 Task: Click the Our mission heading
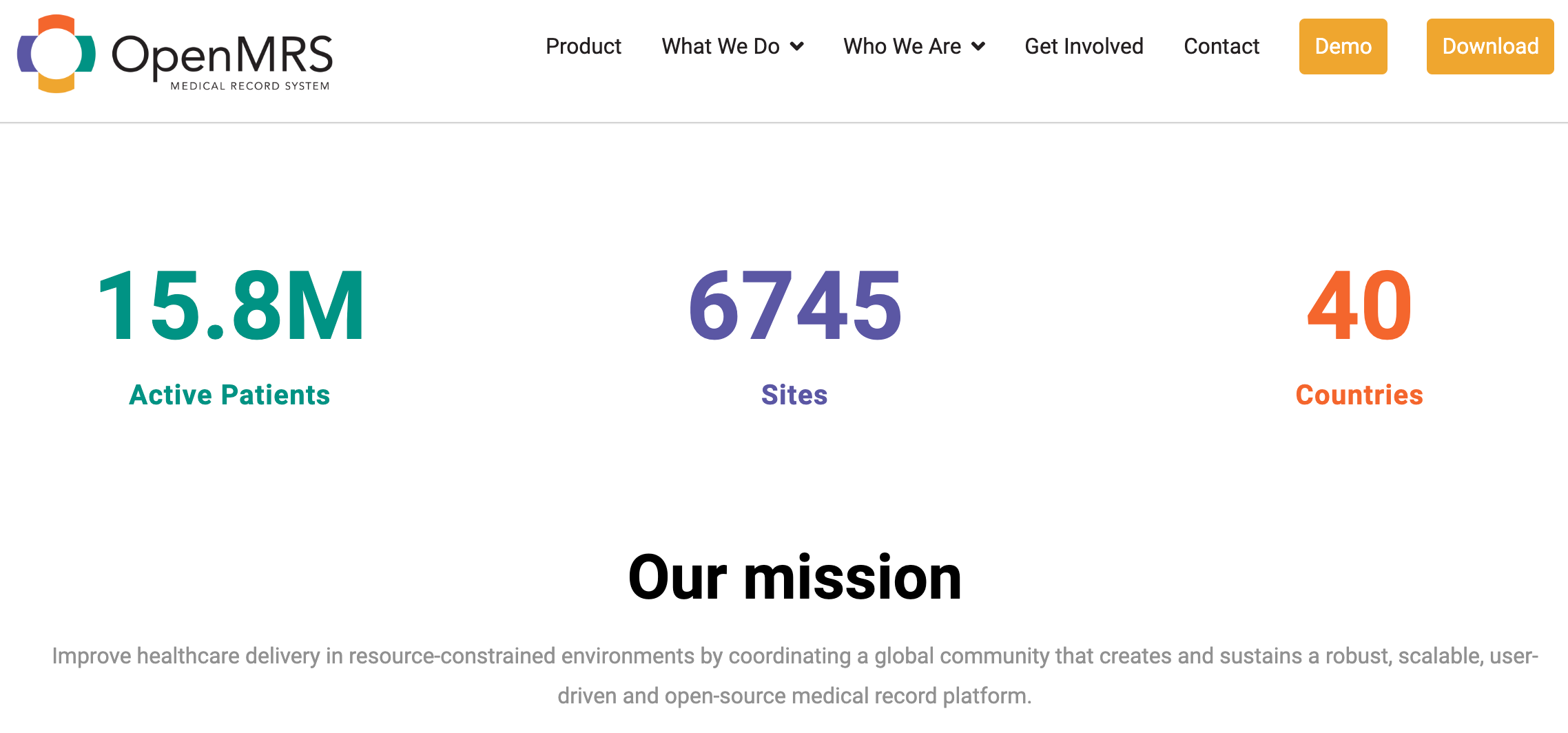tap(794, 577)
